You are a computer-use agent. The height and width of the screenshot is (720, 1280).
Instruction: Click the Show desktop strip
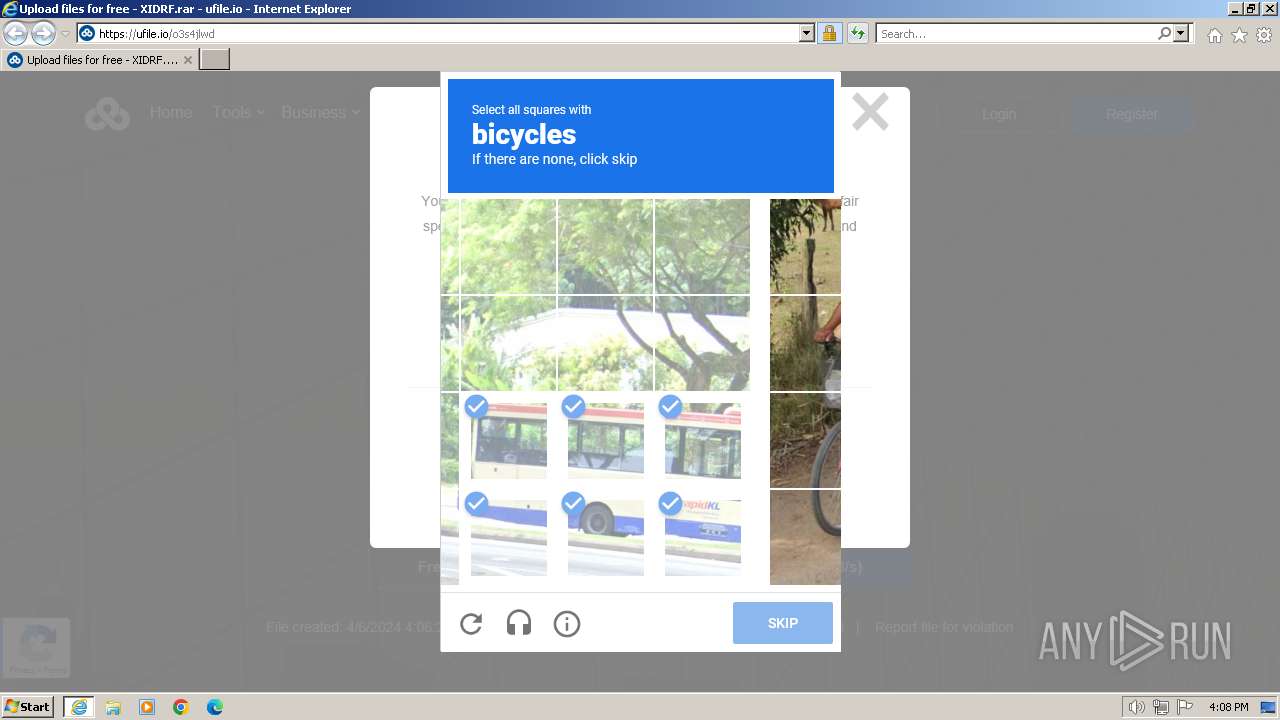[1269, 707]
